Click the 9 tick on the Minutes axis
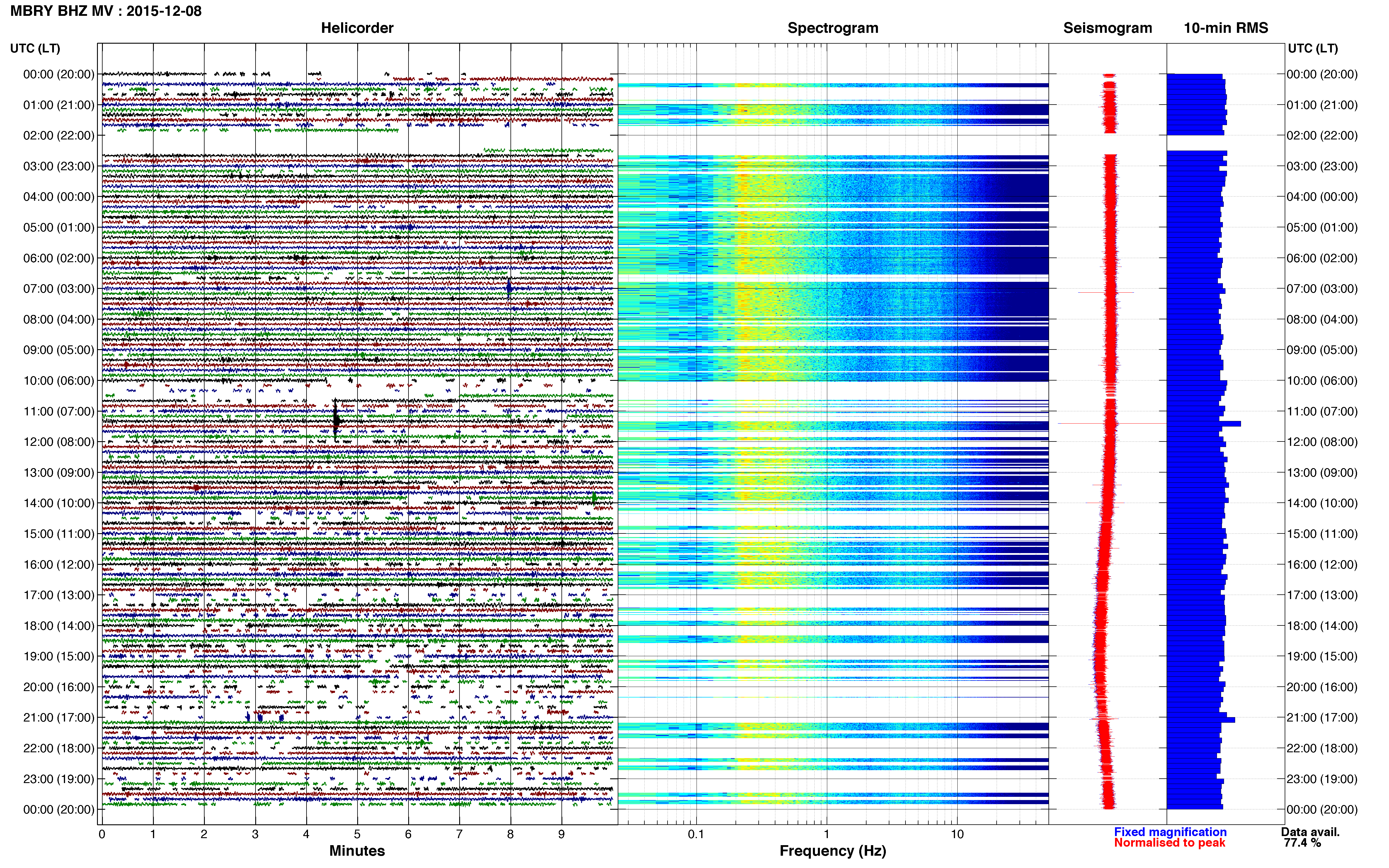Viewport: 1389px width, 868px height. point(561,834)
